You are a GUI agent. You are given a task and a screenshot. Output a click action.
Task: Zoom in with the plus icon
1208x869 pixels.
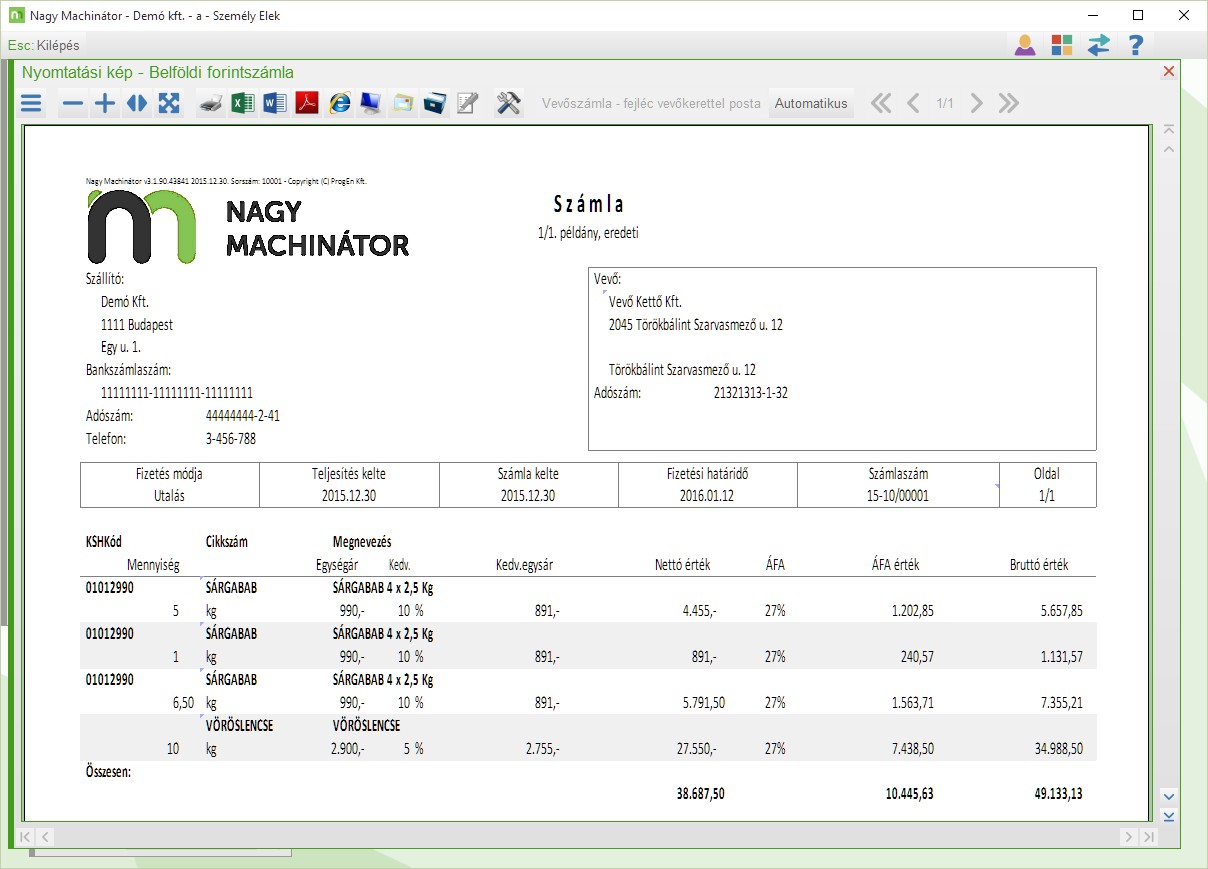(x=104, y=104)
